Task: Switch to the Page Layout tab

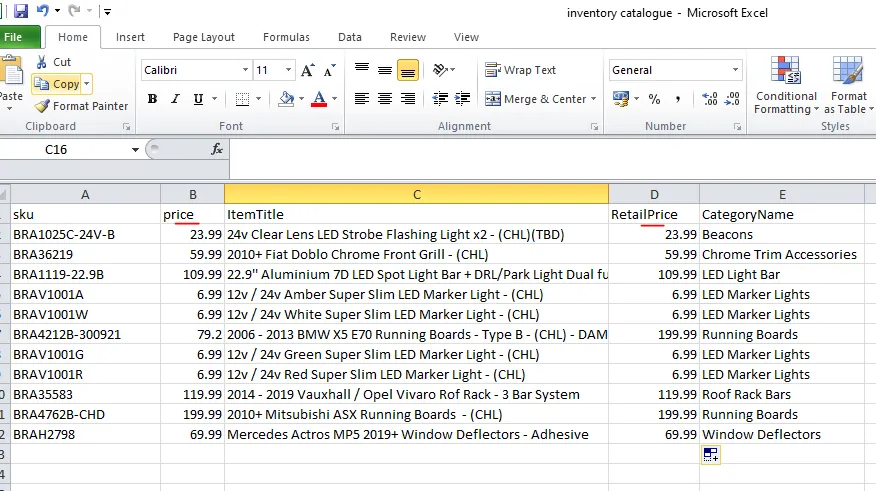Action: [204, 37]
